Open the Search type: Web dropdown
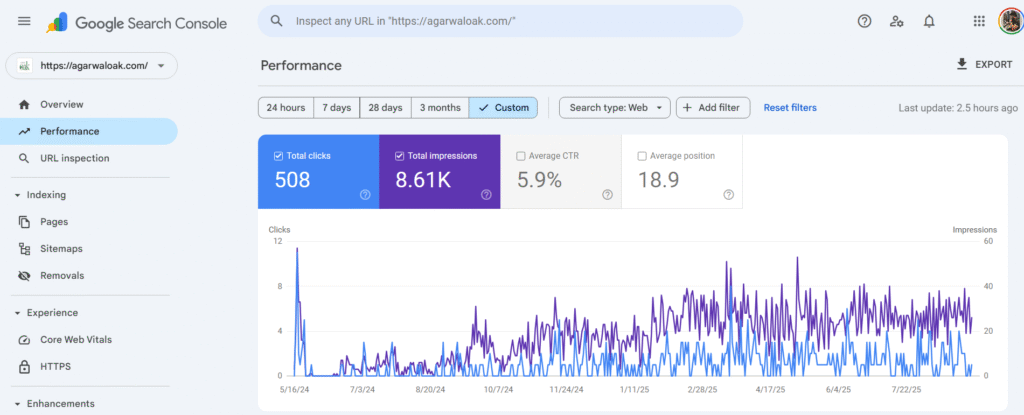Screen dimensions: 1024x415 point(614,108)
